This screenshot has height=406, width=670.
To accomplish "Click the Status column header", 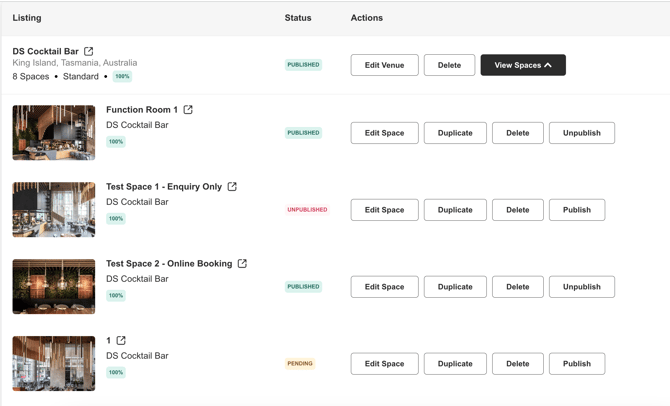I will click(298, 18).
